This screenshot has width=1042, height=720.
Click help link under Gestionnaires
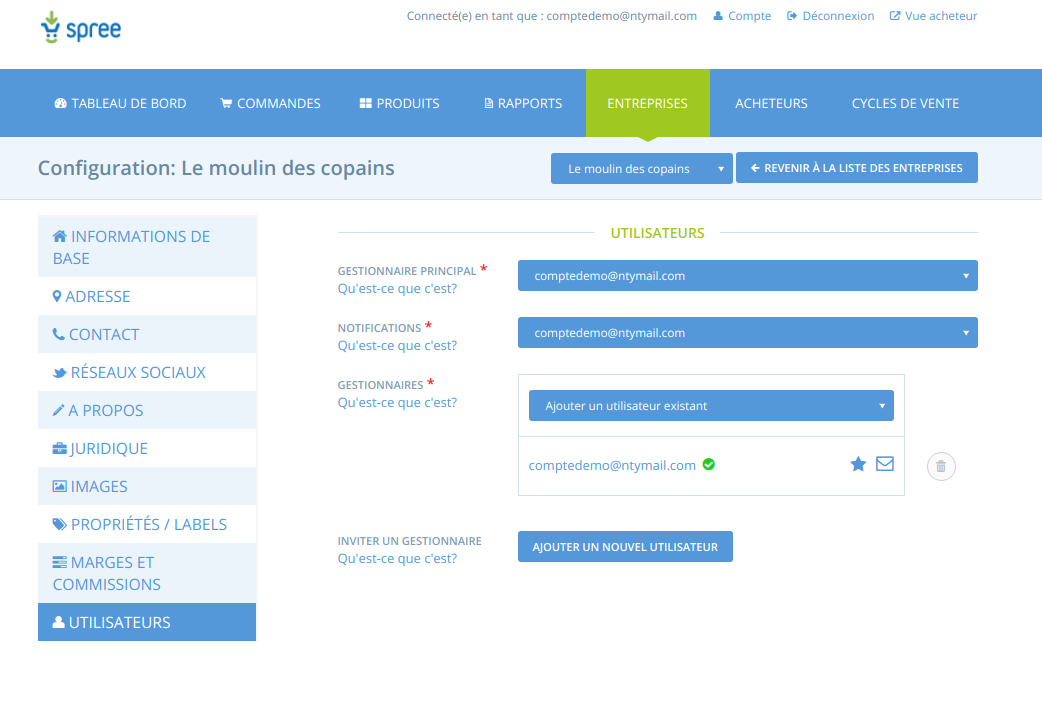[397, 402]
